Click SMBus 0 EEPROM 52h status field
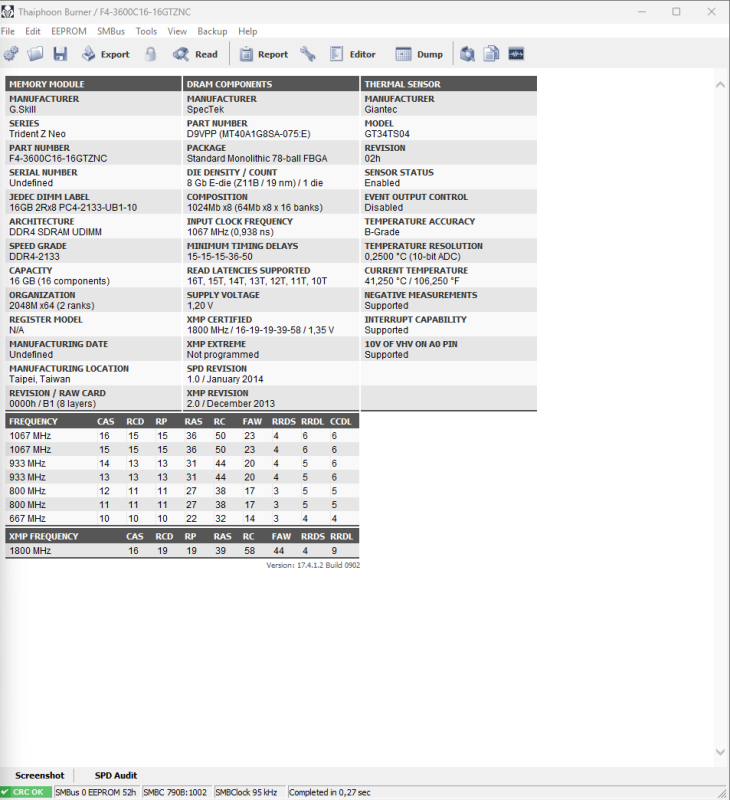Screen dimensions: 730x800 95,792
